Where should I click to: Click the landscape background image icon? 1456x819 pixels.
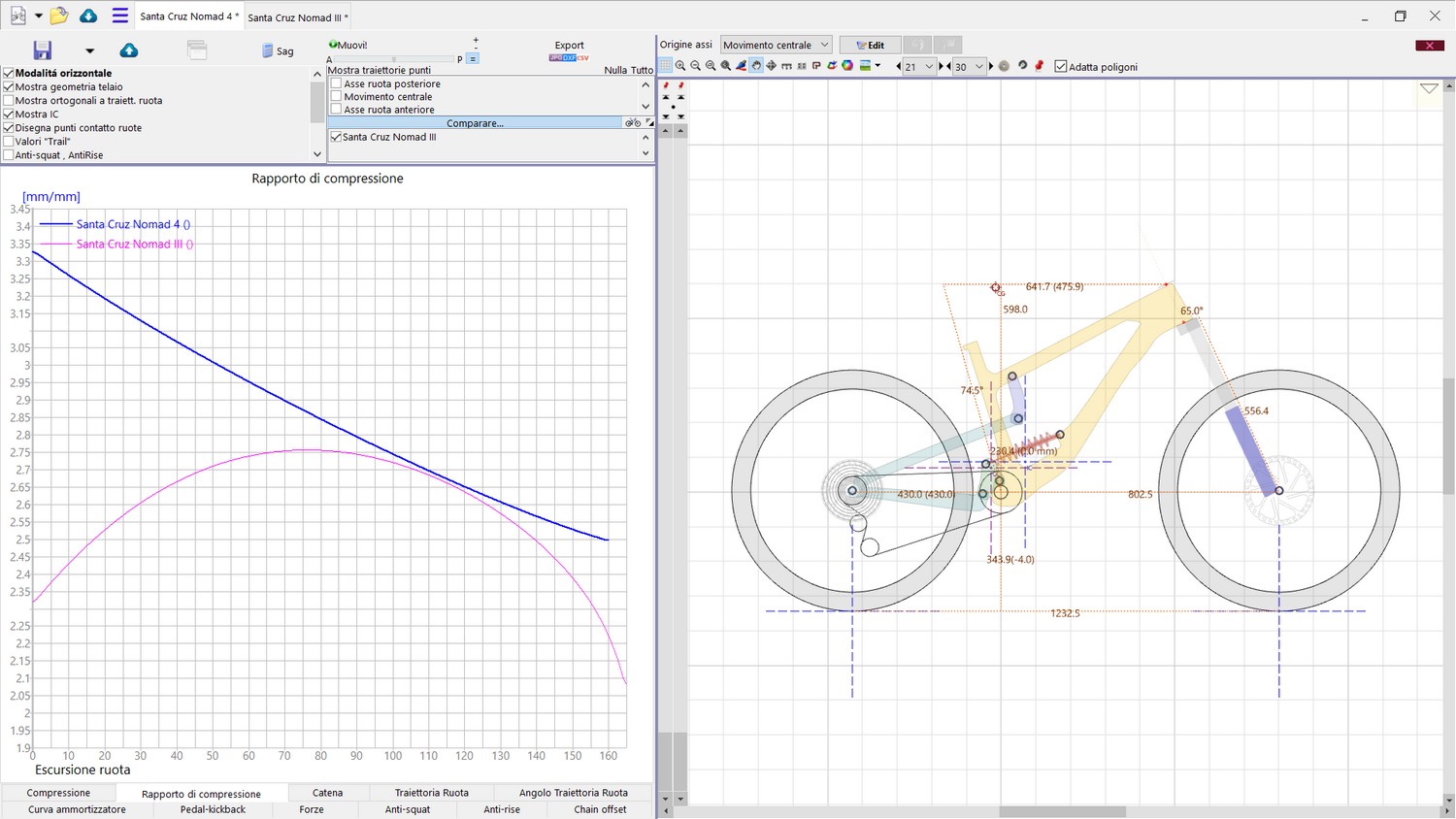865,66
